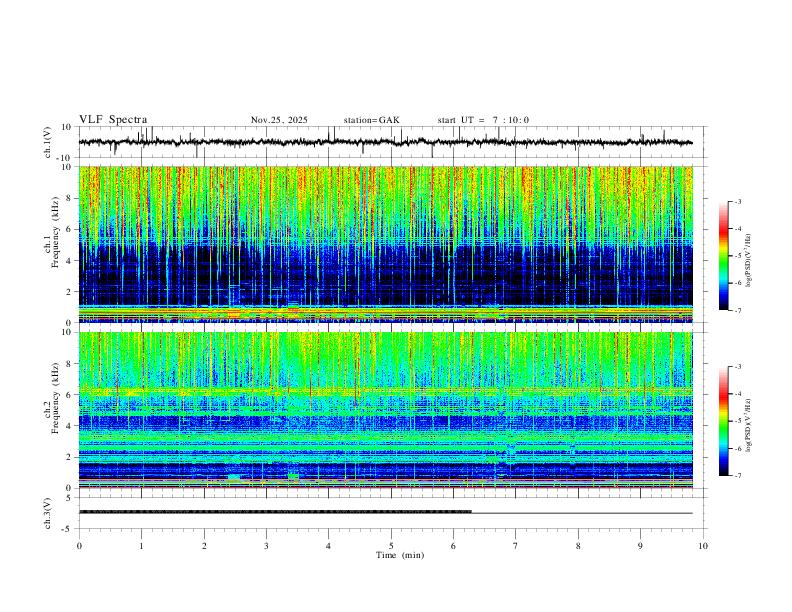Click the '-3' value on ch.1 color bar
The height and width of the screenshot is (612, 792).
(737, 201)
